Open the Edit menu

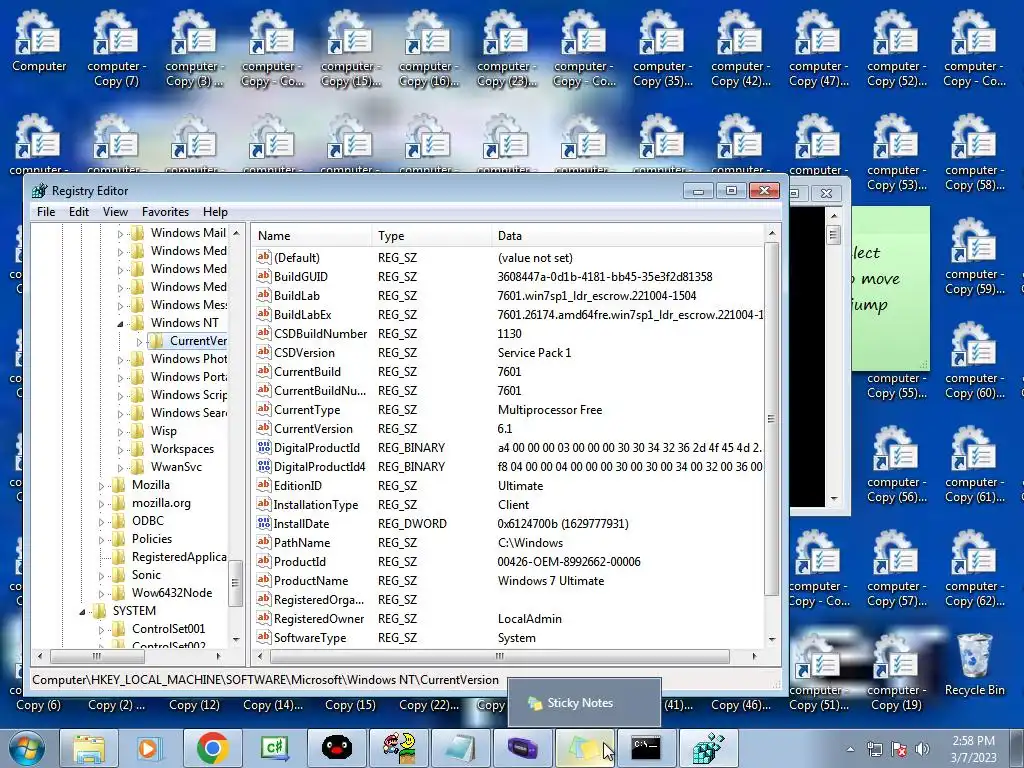[x=78, y=212]
